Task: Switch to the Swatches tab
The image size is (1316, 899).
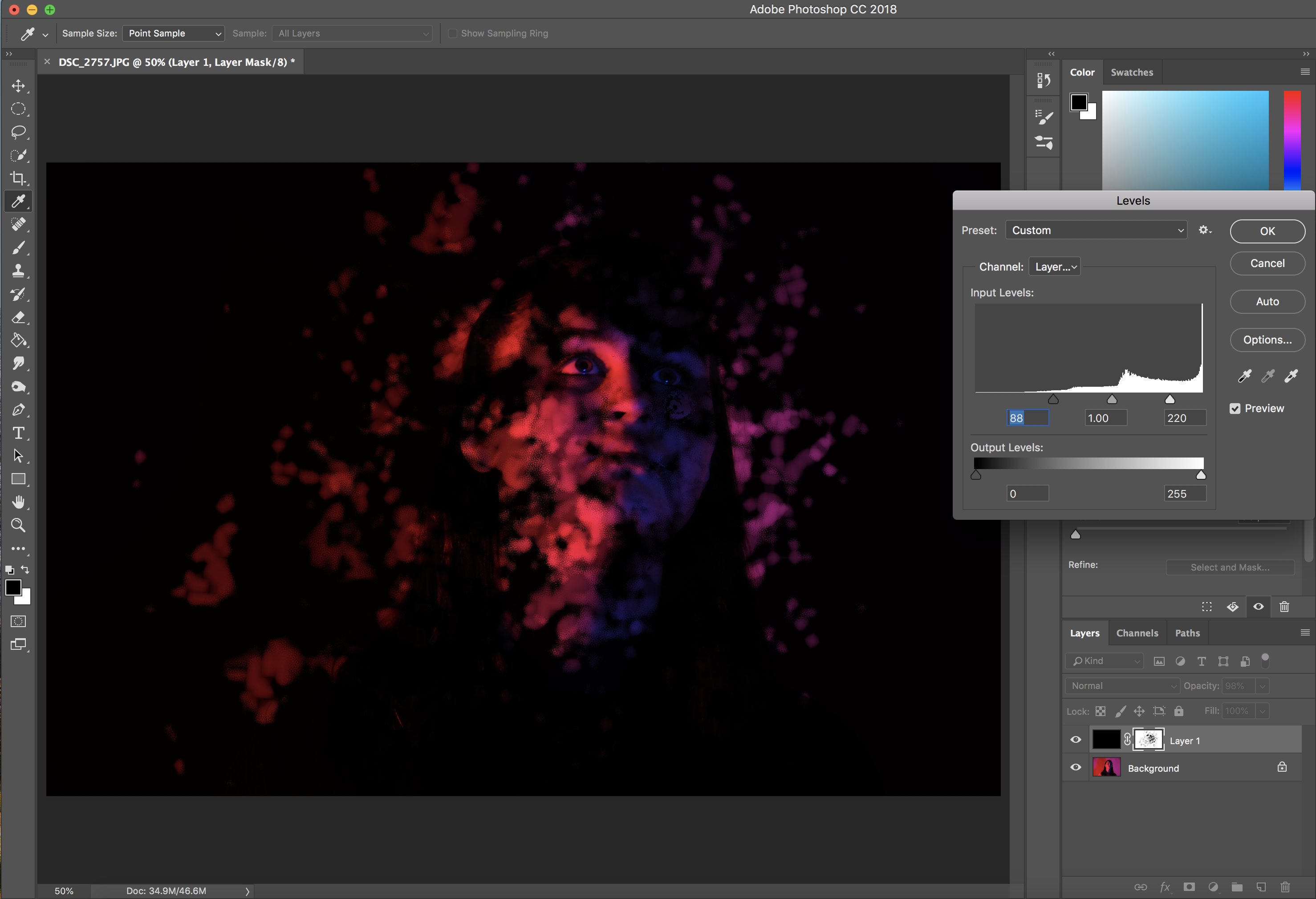Action: pos(1131,73)
